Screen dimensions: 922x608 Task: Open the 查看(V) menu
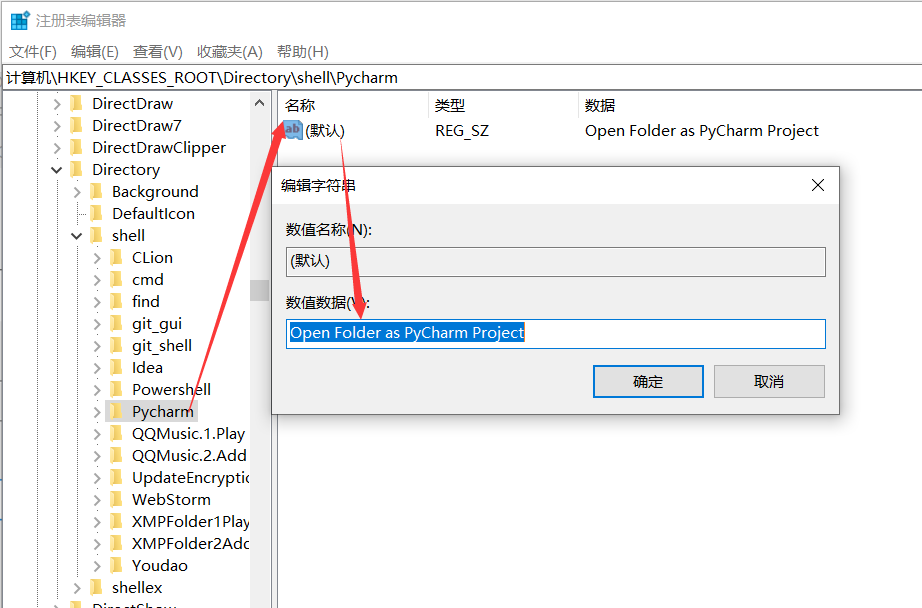[157, 51]
